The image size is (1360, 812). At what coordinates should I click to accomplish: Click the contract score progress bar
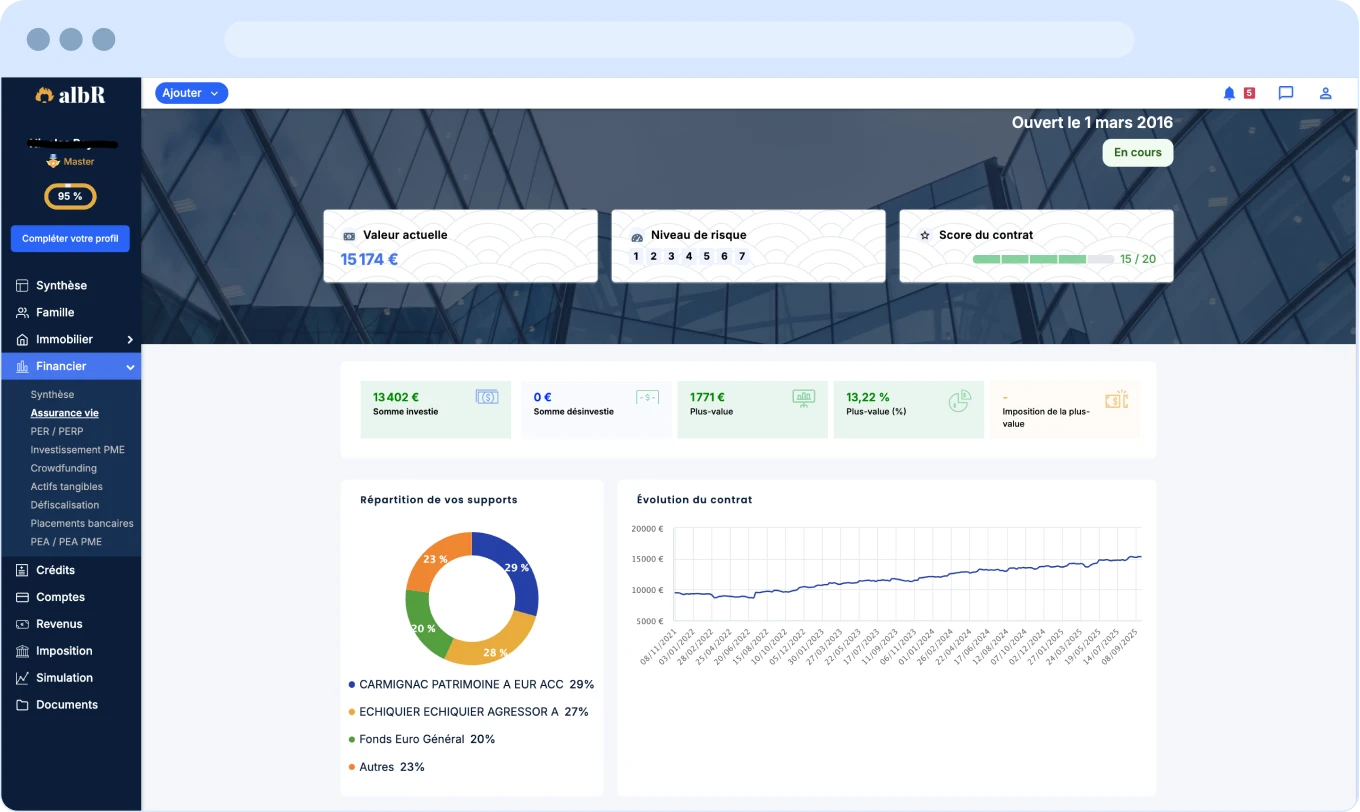[x=1042, y=259]
